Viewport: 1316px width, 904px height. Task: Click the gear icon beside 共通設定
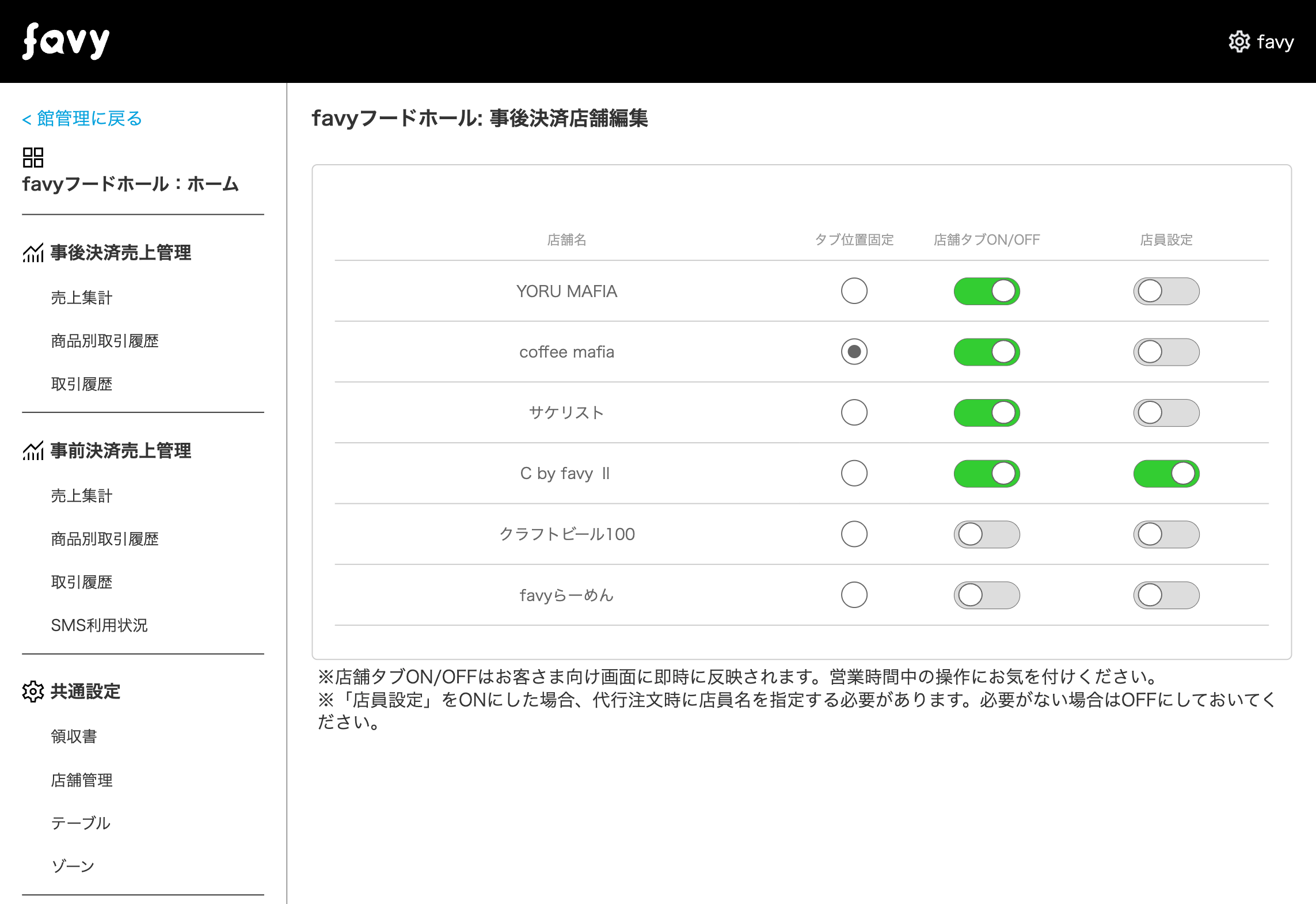click(x=33, y=691)
